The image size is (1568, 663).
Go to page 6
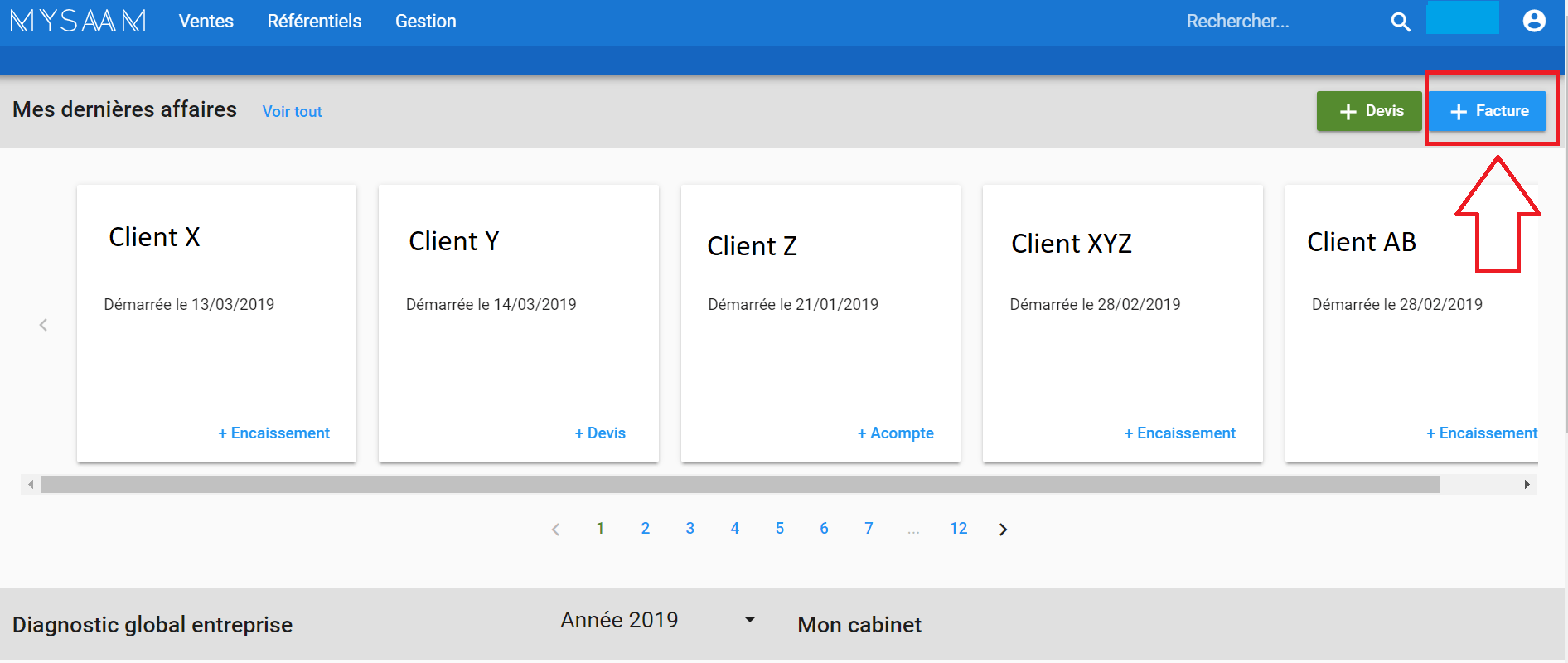(824, 529)
